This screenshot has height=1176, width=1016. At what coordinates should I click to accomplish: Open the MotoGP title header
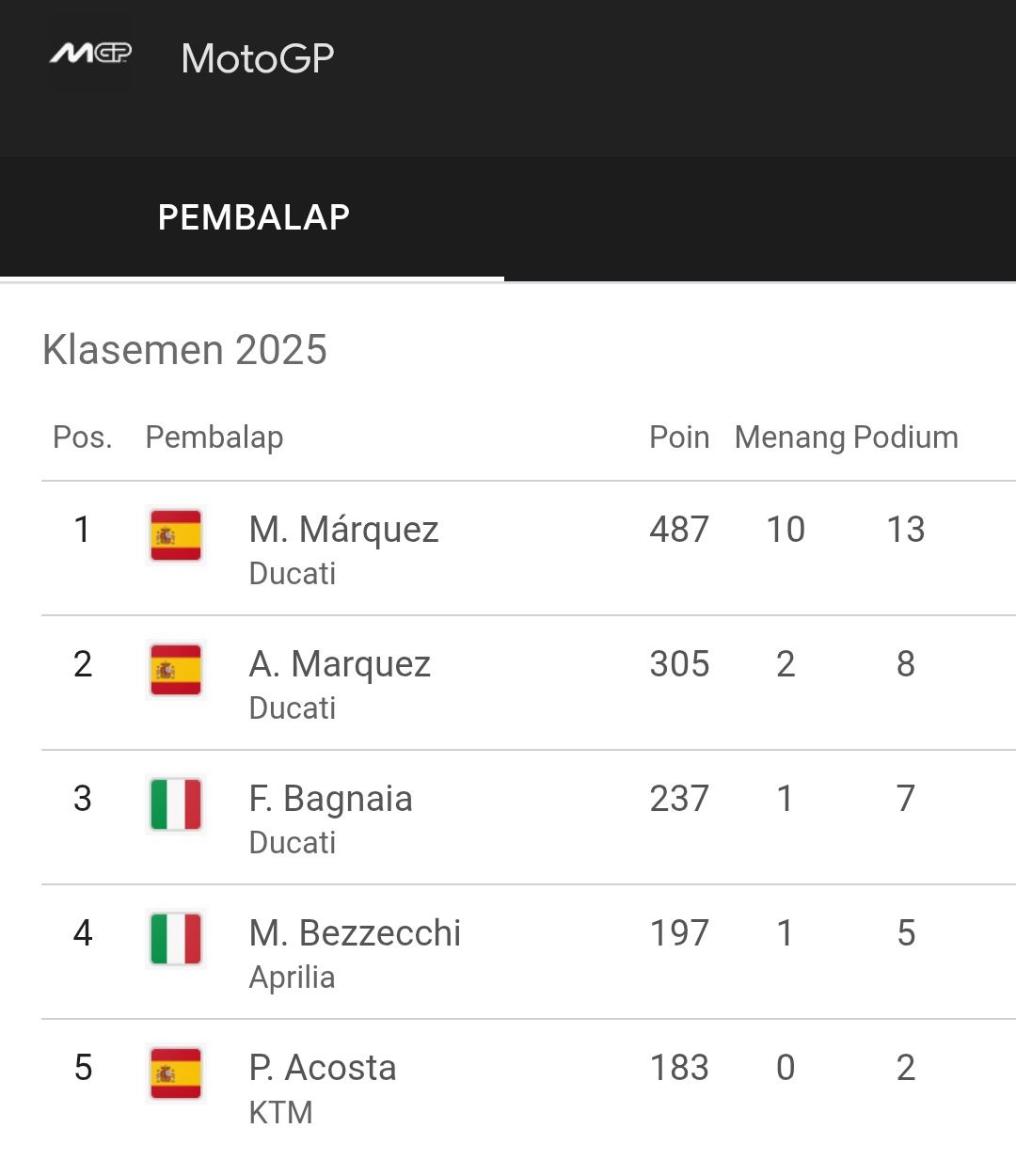pyautogui.click(x=258, y=58)
